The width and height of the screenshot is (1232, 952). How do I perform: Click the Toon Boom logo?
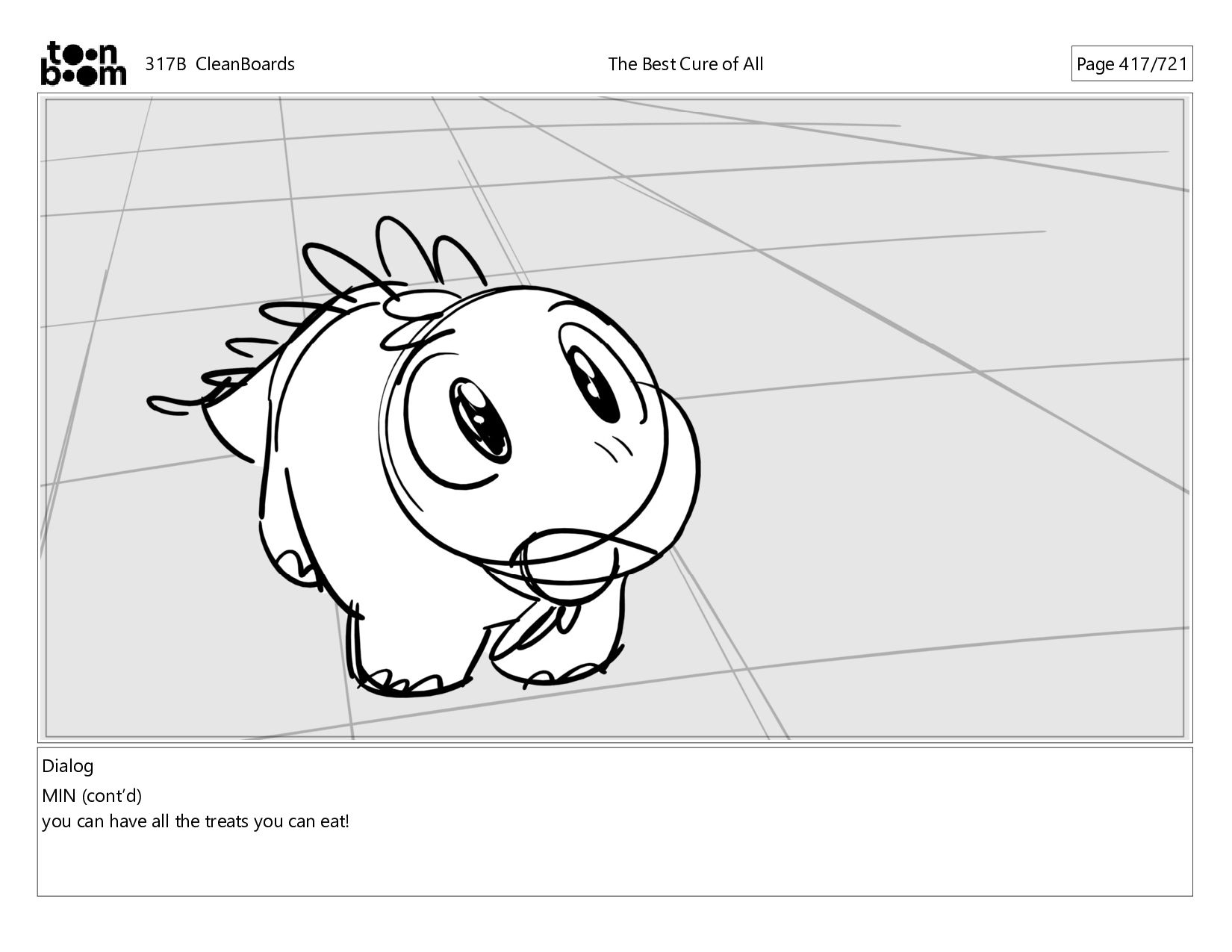[83, 63]
